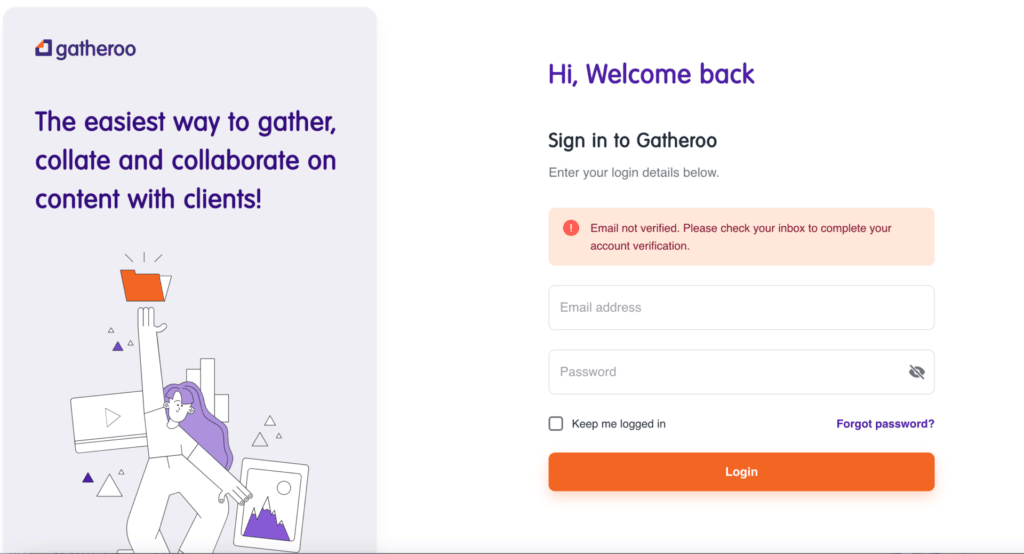Image resolution: width=1024 pixels, height=554 pixels.
Task: Check the Keep me logged in box
Action: tap(556, 423)
